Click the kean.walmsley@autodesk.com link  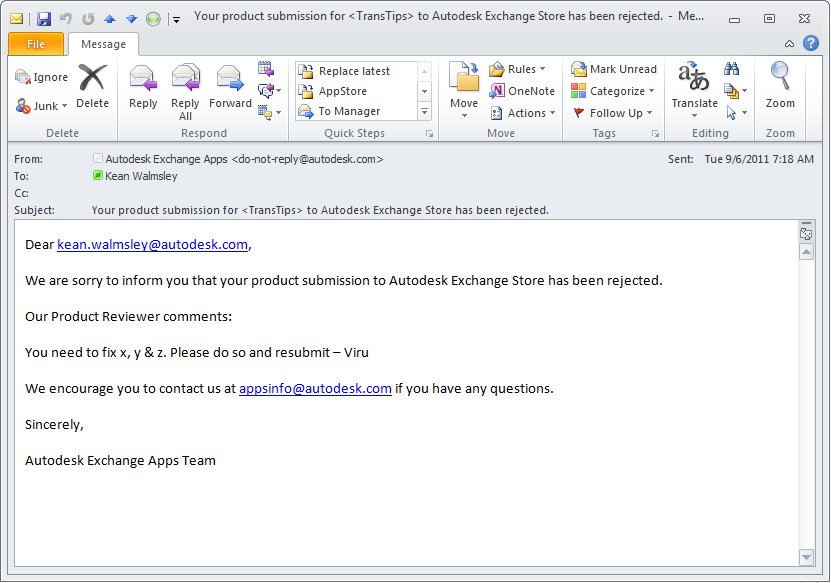(152, 244)
